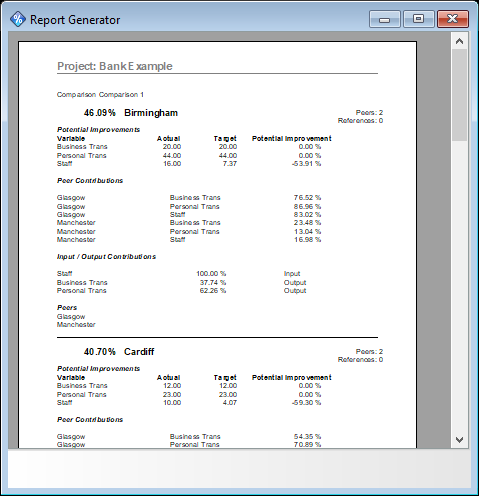Click the 54.35 % Glasgow contribution
Image resolution: width=479 pixels, height=496 pixels.
click(x=307, y=437)
